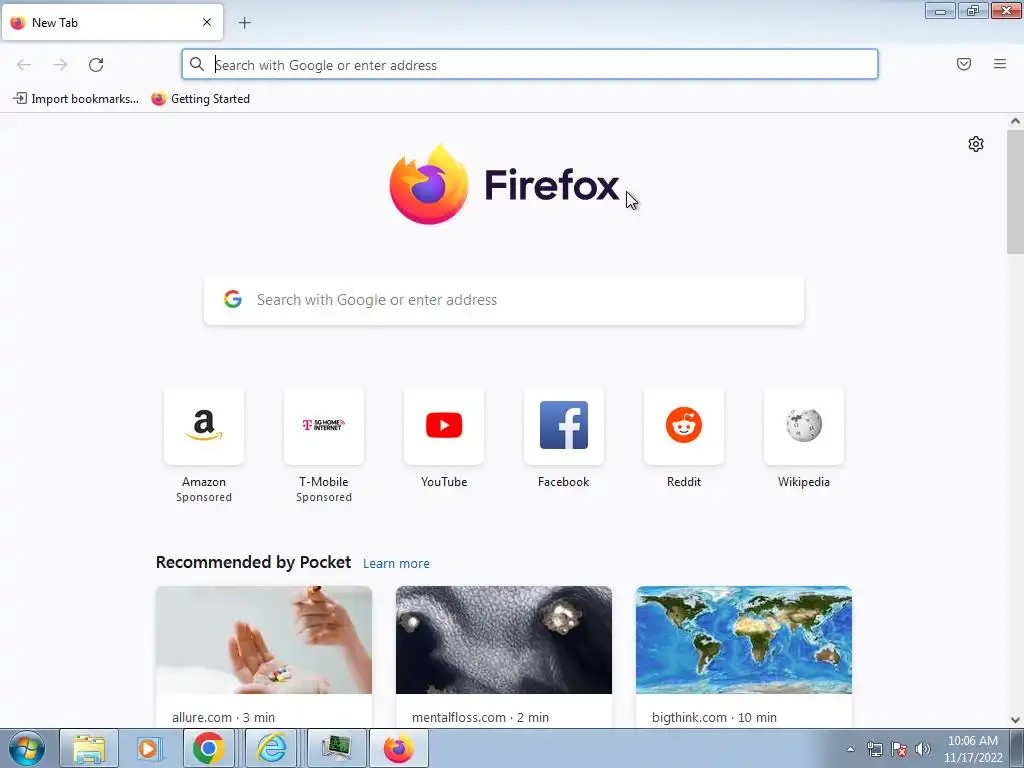Click the 'allure.com · 3 min' text
This screenshot has height=768, width=1024.
223,717
